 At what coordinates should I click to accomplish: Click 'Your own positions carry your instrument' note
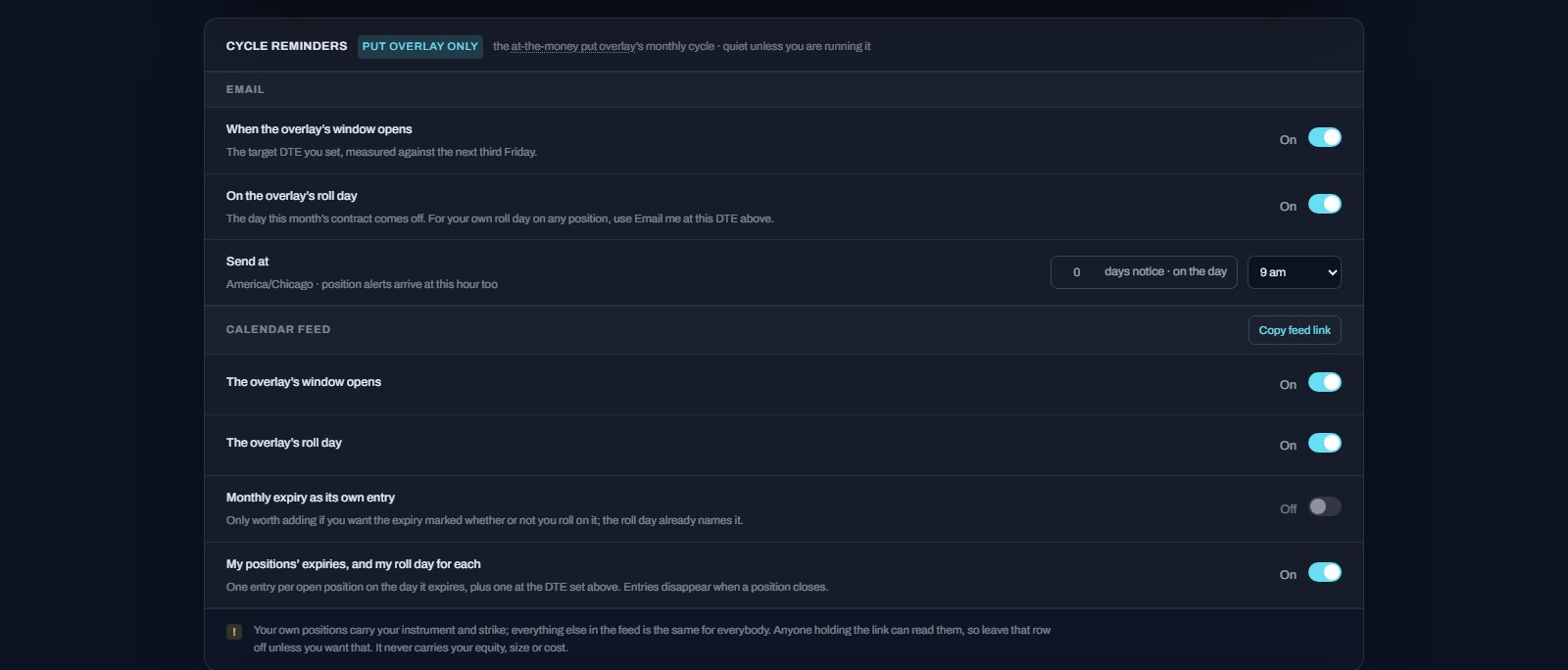pyautogui.click(x=652, y=639)
